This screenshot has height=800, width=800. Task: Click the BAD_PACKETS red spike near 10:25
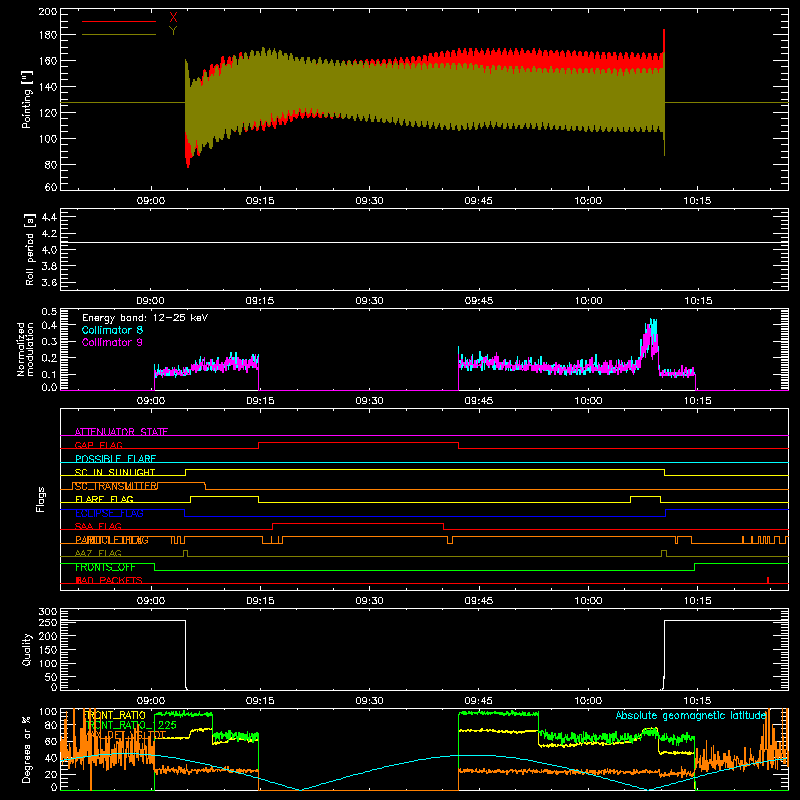click(x=768, y=580)
